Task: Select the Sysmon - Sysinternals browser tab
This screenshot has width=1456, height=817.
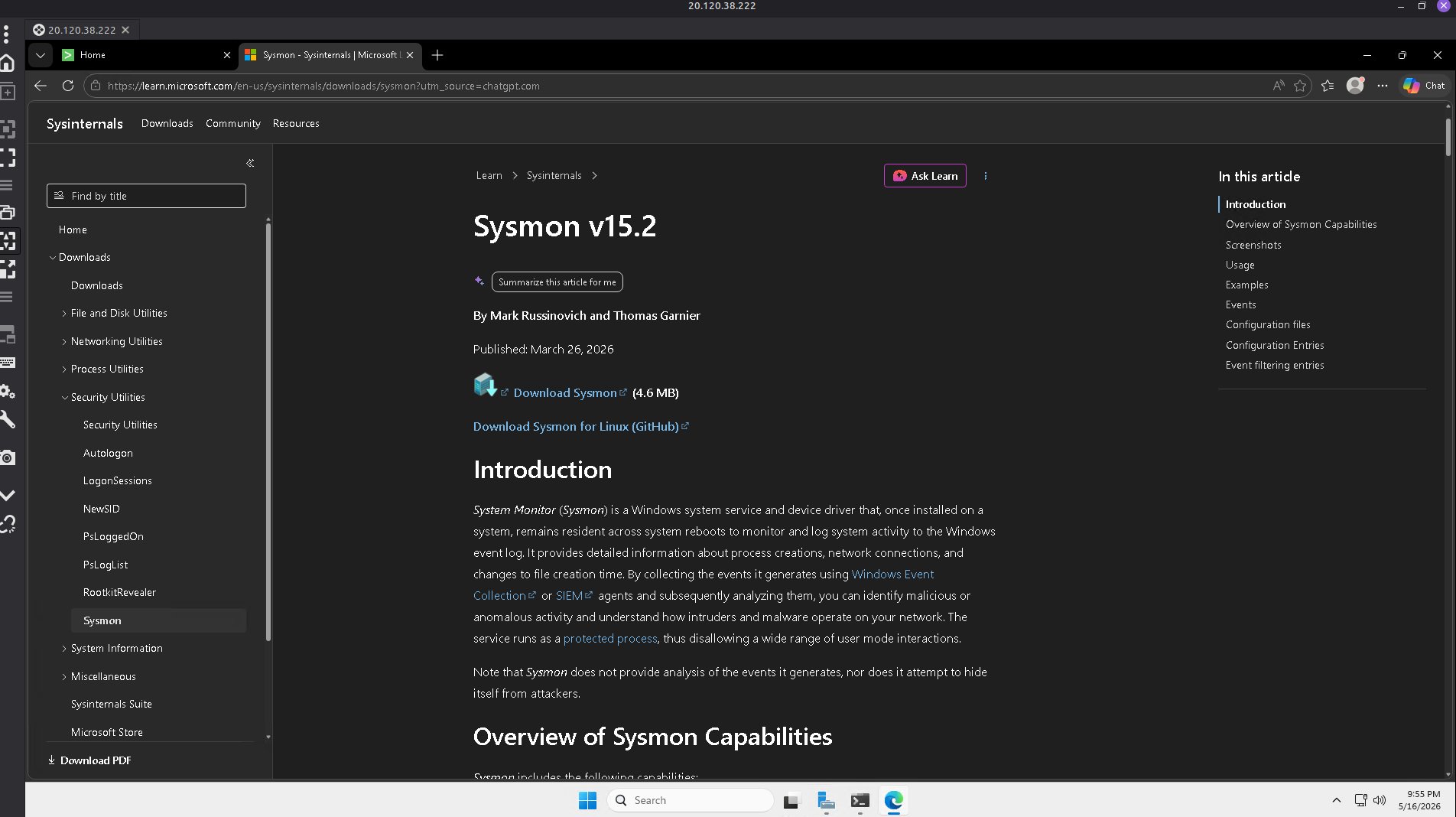Action: 329,55
